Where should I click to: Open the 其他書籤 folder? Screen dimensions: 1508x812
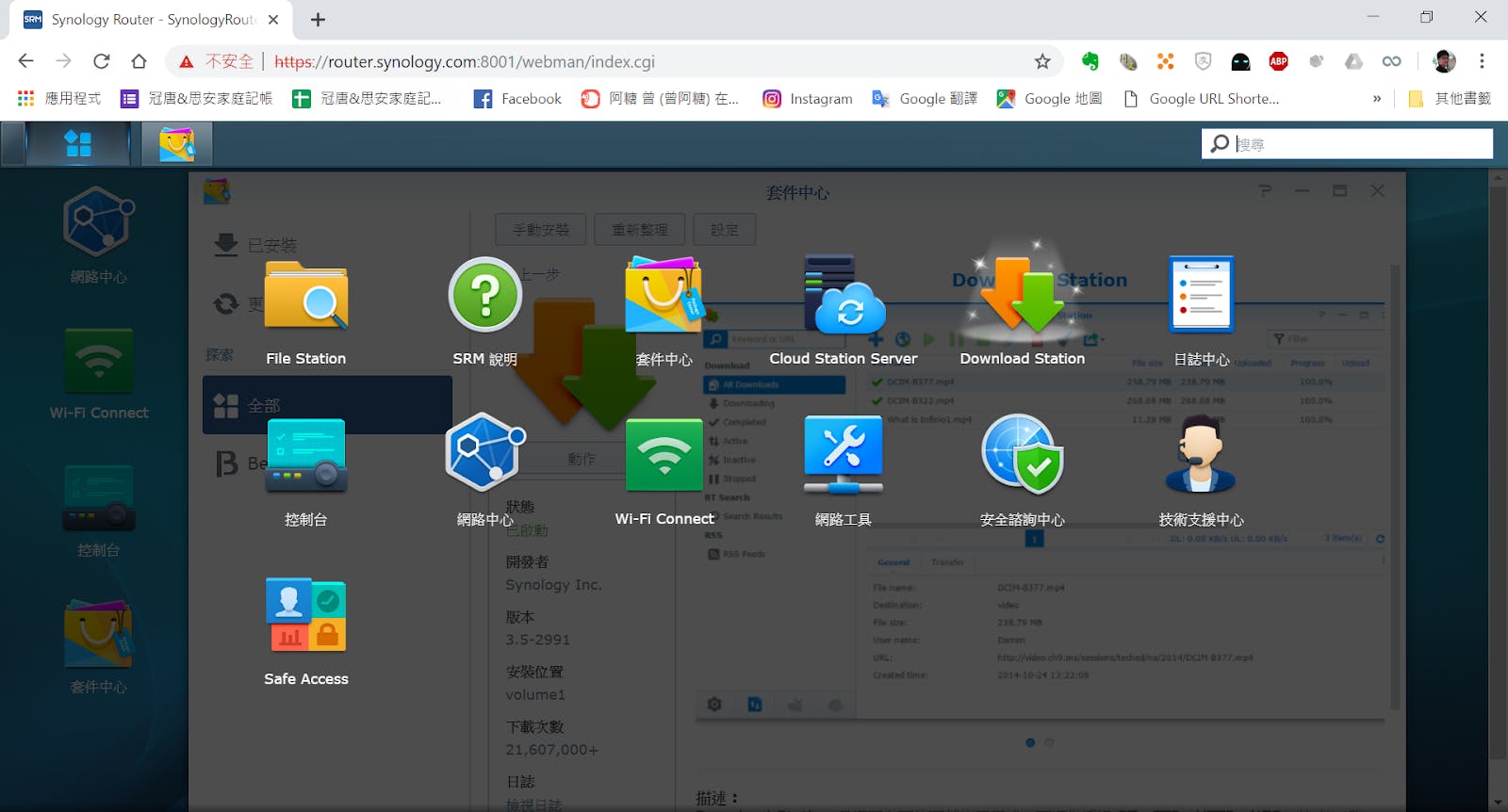click(1450, 99)
